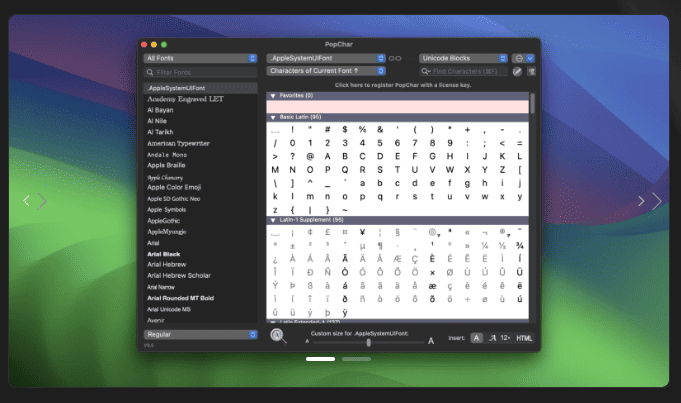The height and width of the screenshot is (403, 681).
Task: Open the Unicode Blocks grouping dropdown
Action: click(x=463, y=58)
